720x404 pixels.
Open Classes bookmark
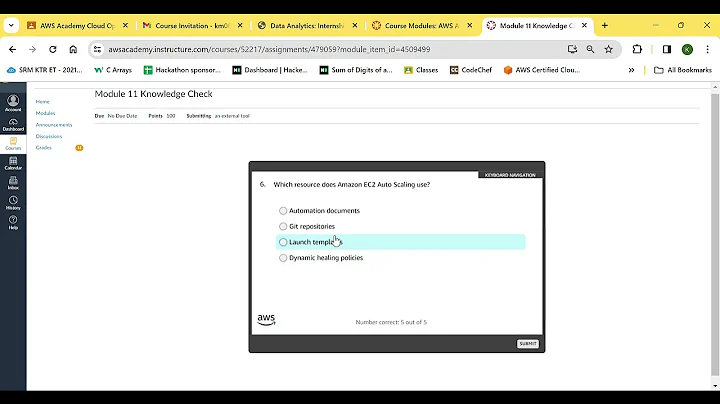(x=421, y=70)
